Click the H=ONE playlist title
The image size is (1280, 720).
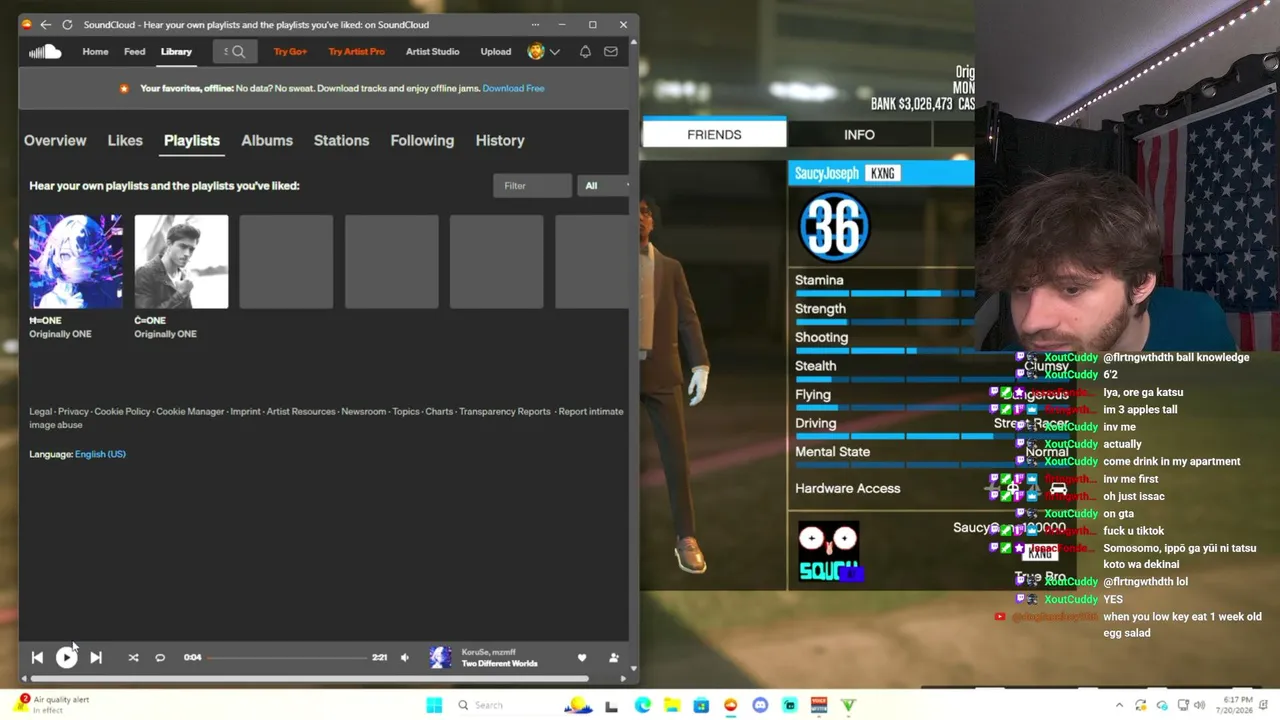[x=45, y=321]
